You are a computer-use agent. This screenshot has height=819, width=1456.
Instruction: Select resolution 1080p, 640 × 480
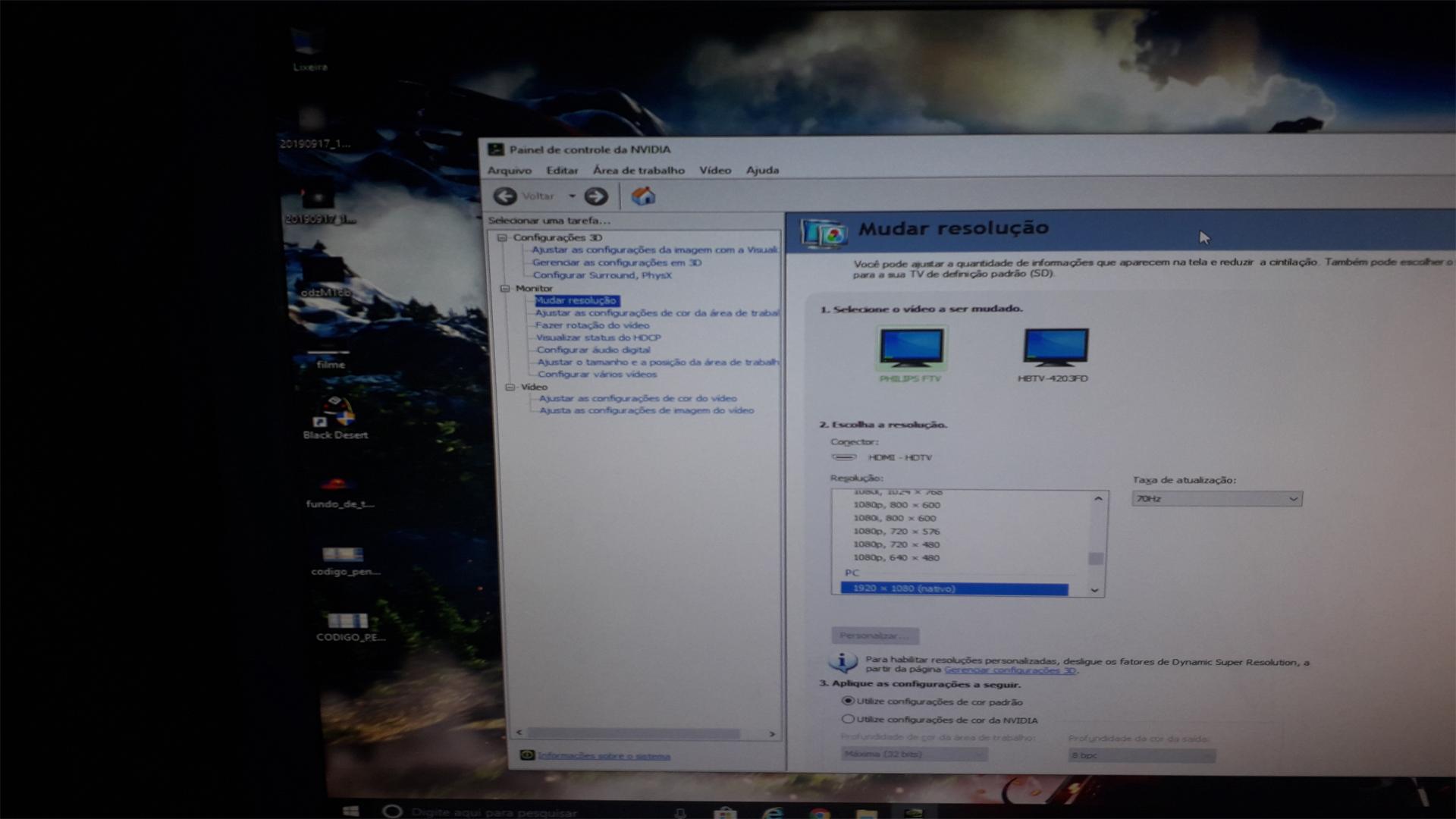896,558
